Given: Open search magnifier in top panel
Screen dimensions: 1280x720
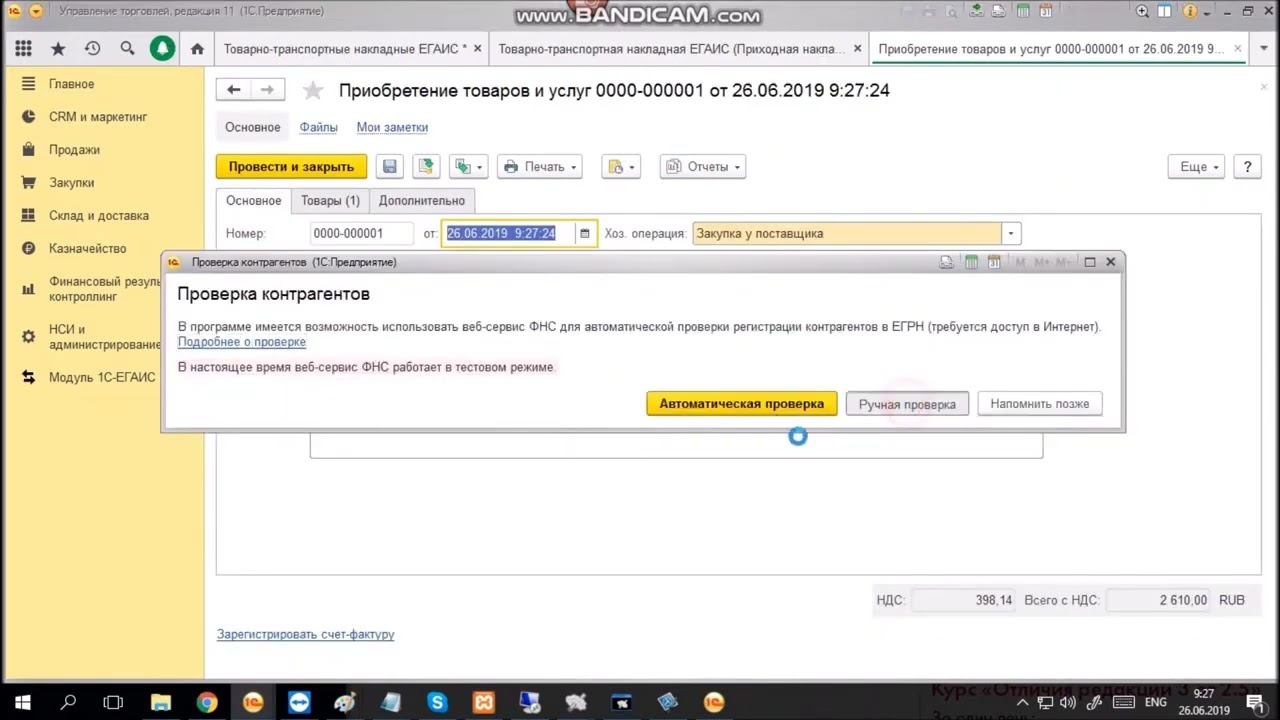Looking at the screenshot, I should click(127, 48).
